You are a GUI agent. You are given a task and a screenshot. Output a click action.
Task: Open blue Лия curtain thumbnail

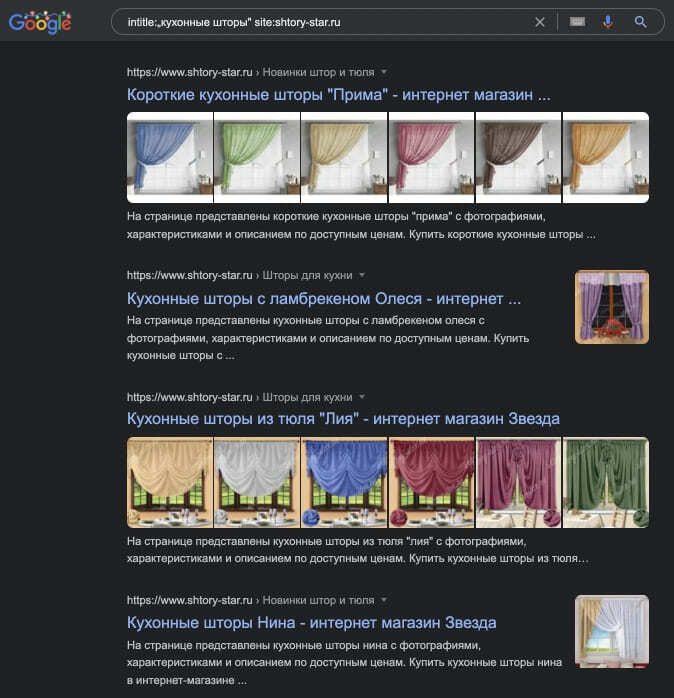pos(344,483)
